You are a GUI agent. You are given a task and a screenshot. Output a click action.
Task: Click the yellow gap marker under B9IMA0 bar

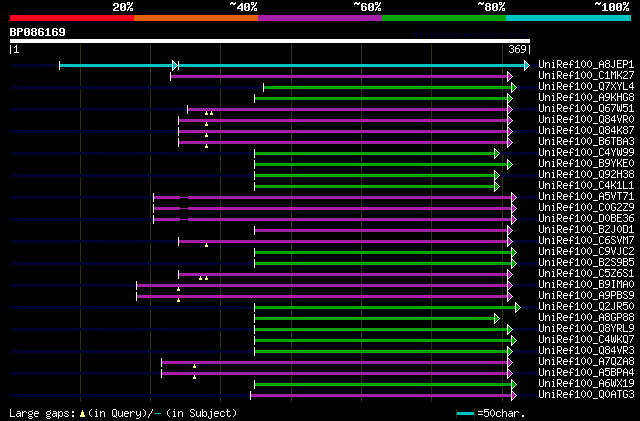tap(178, 289)
